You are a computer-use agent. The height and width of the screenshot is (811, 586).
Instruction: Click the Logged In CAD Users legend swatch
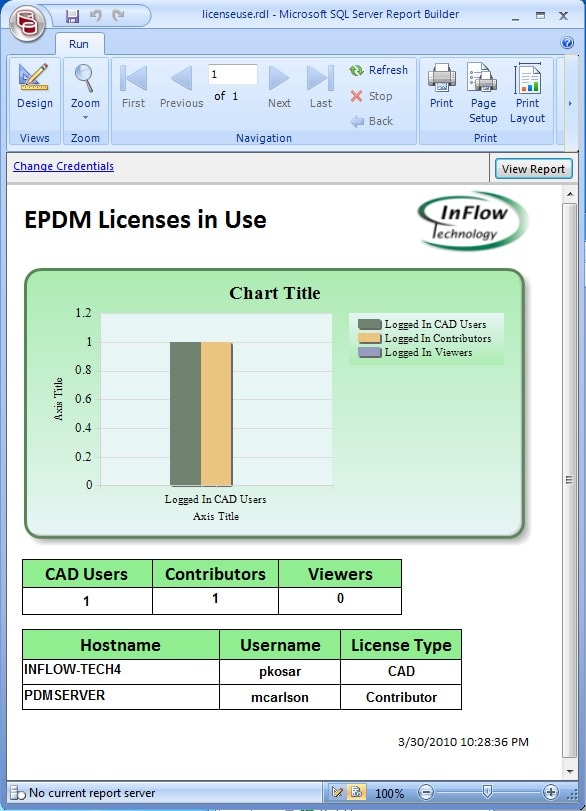(369, 324)
